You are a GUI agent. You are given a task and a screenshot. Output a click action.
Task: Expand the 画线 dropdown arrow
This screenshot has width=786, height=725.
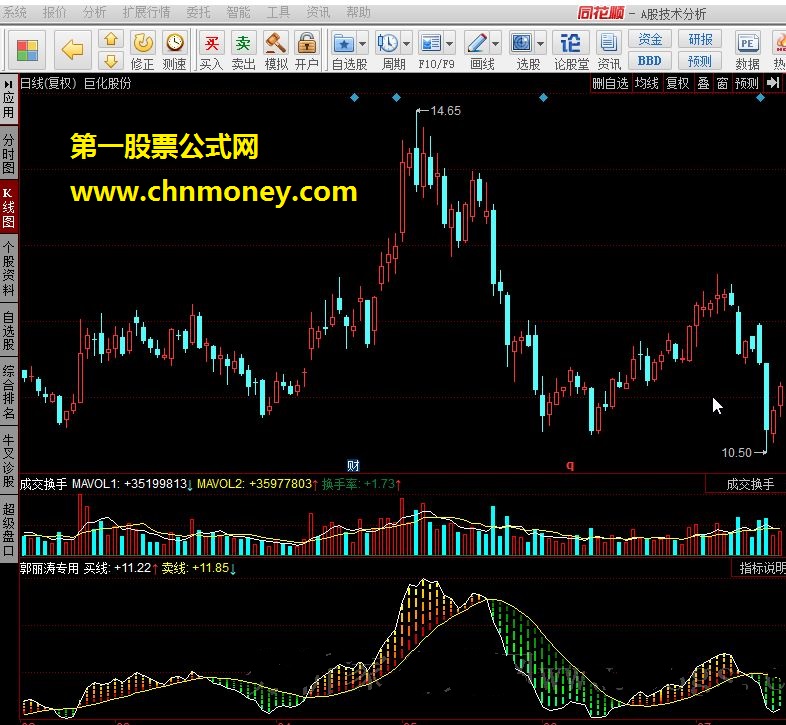click(496, 44)
